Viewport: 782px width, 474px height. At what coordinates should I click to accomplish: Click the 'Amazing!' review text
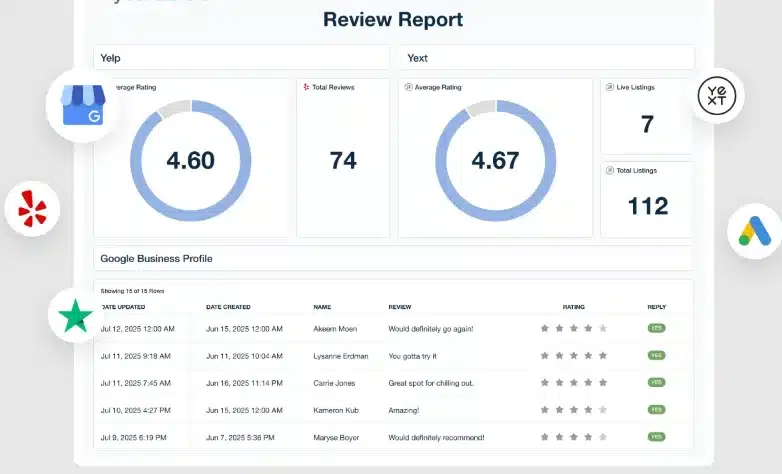coord(404,410)
